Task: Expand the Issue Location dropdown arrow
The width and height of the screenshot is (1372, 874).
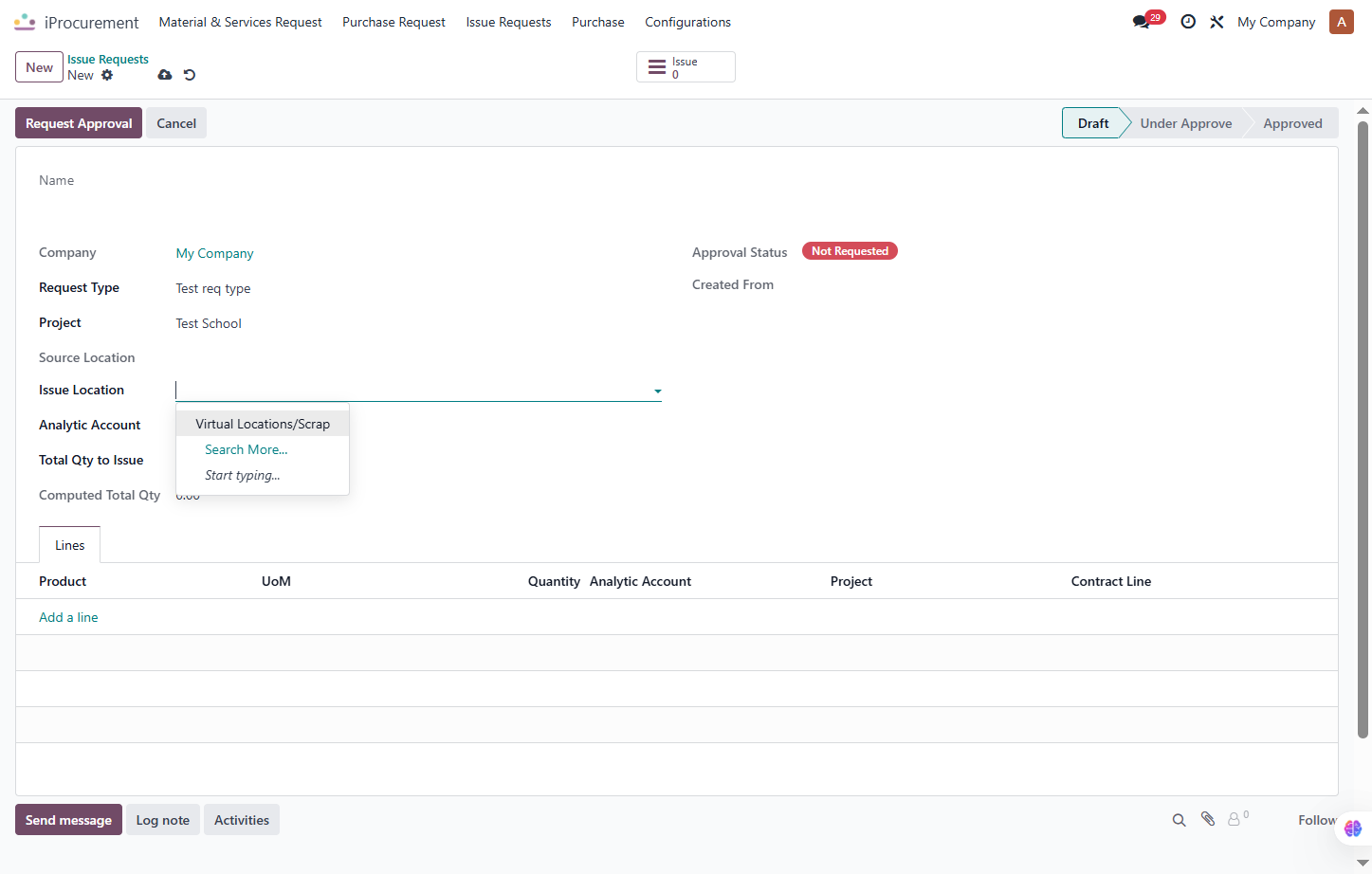Action: point(657,391)
